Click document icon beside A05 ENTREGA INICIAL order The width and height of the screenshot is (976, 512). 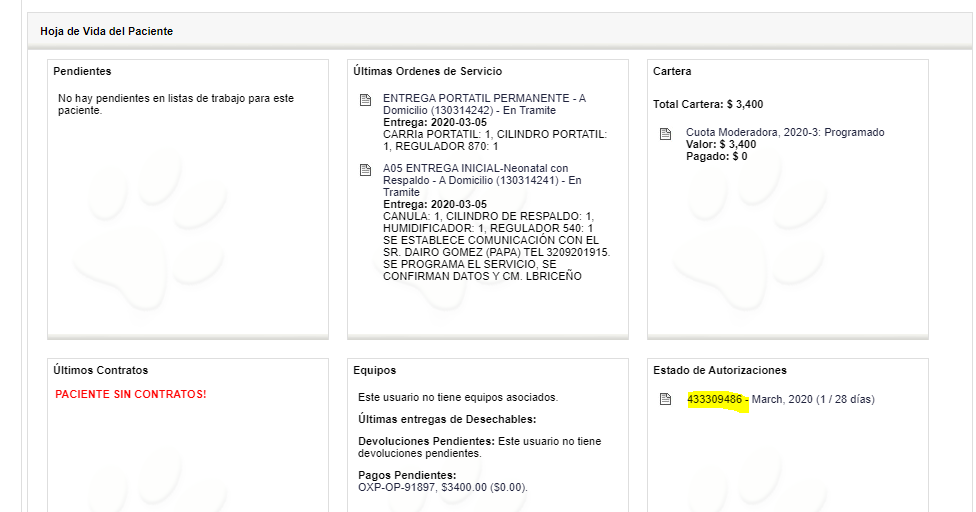[x=365, y=170]
